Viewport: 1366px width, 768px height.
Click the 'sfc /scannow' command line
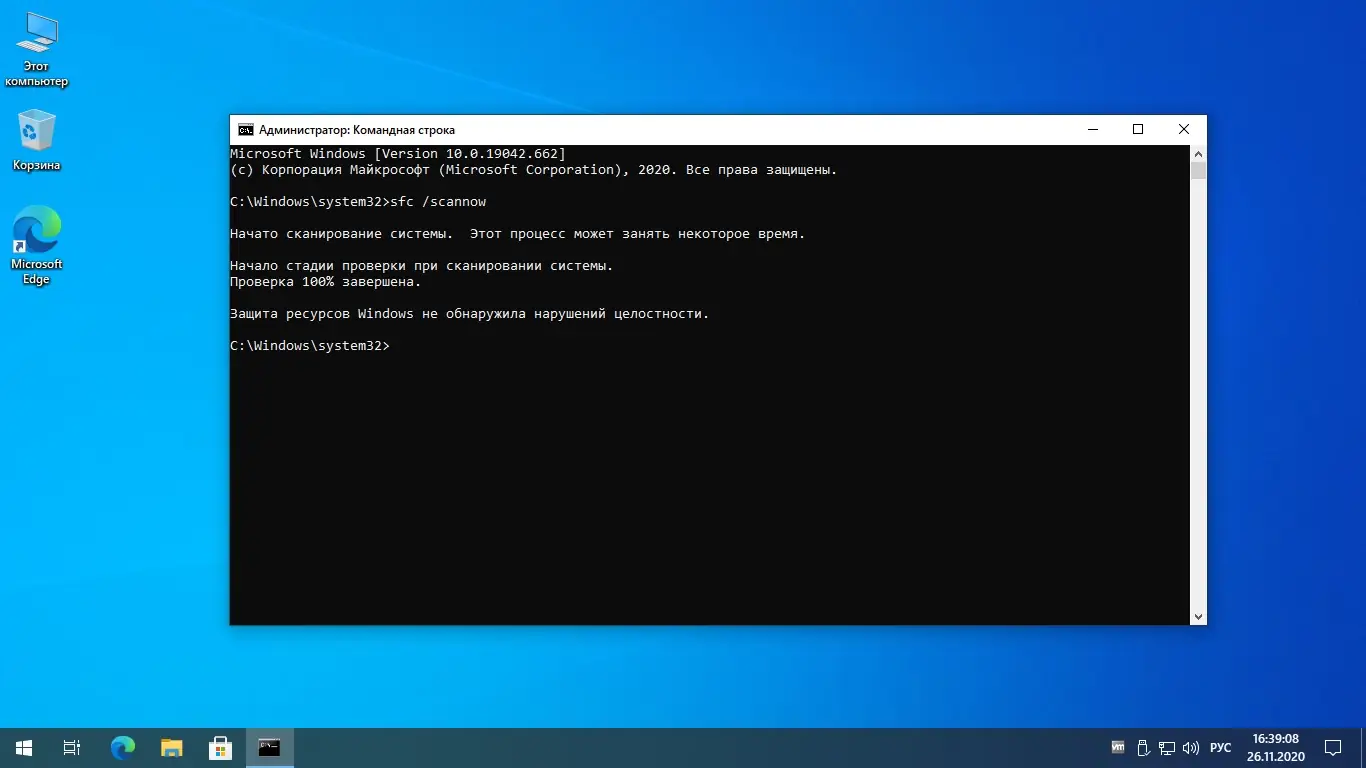click(358, 202)
